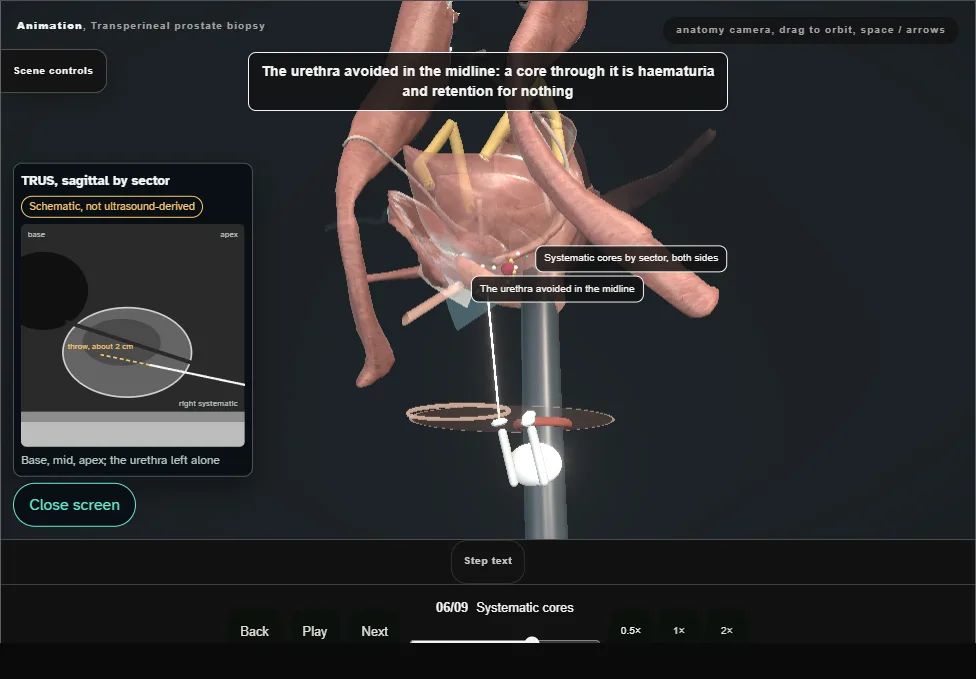
Task: Click the 'base' label in schematic
Action: pos(36,235)
